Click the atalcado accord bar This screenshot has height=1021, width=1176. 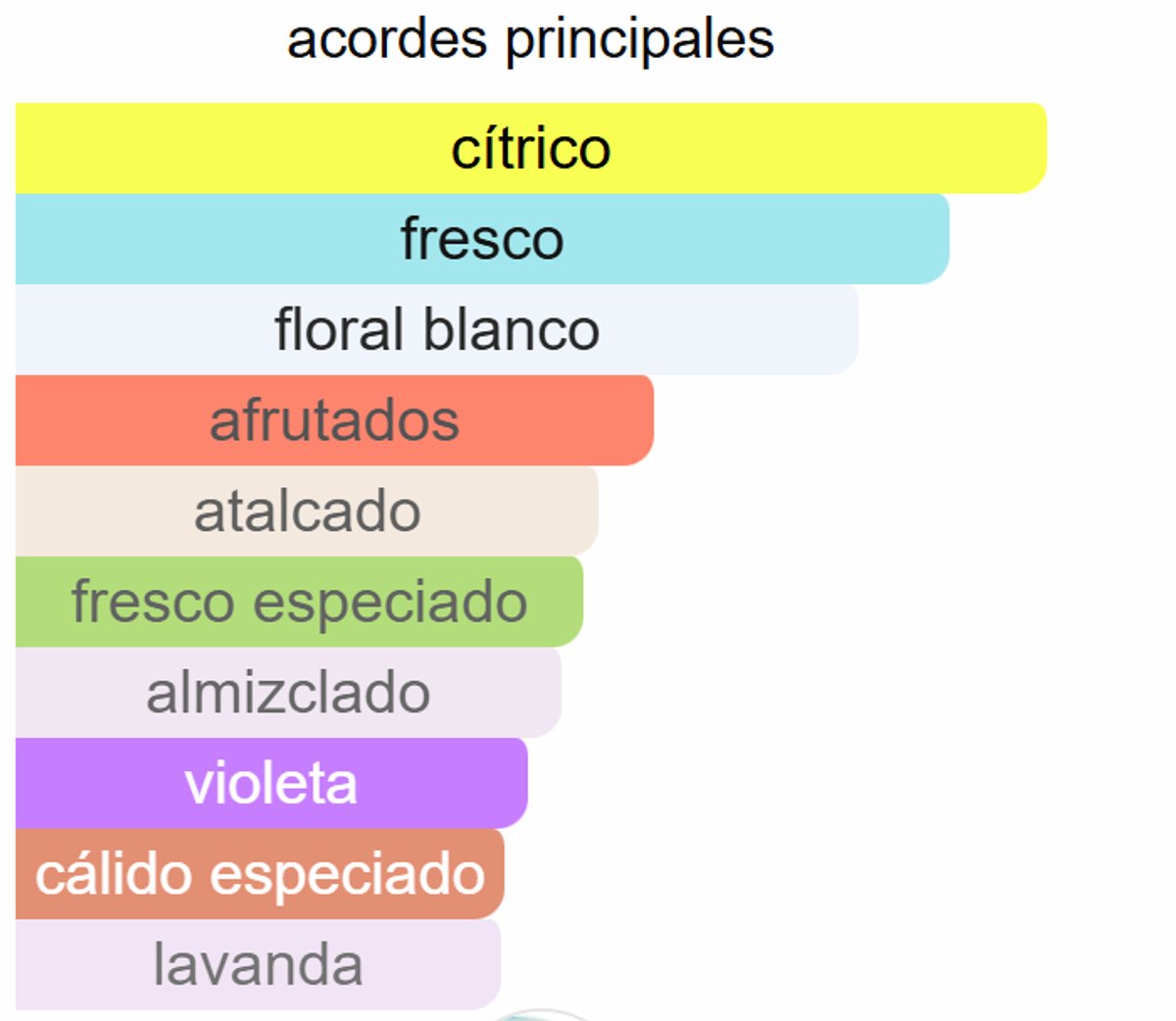pos(307,511)
